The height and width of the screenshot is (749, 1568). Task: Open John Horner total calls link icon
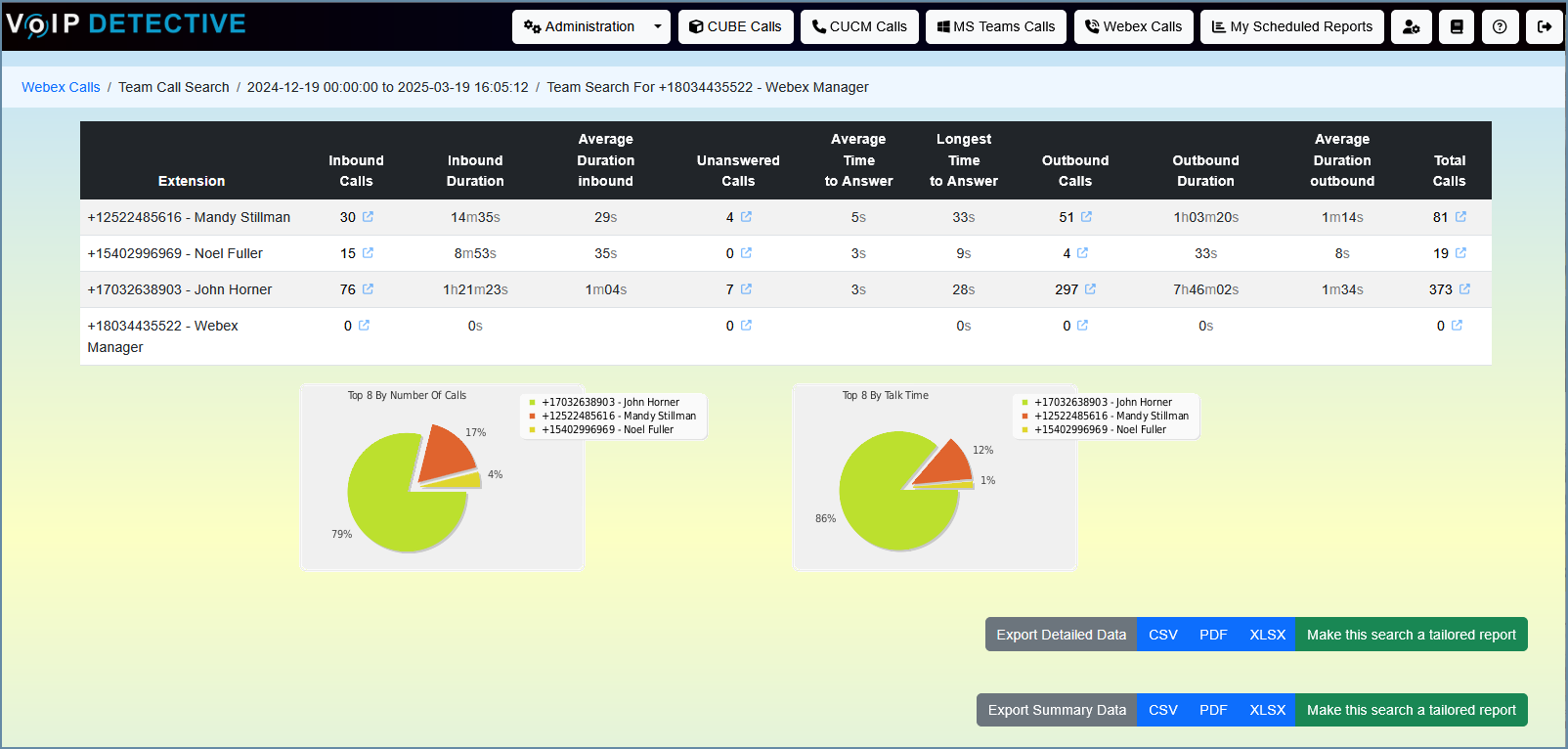coord(1464,289)
